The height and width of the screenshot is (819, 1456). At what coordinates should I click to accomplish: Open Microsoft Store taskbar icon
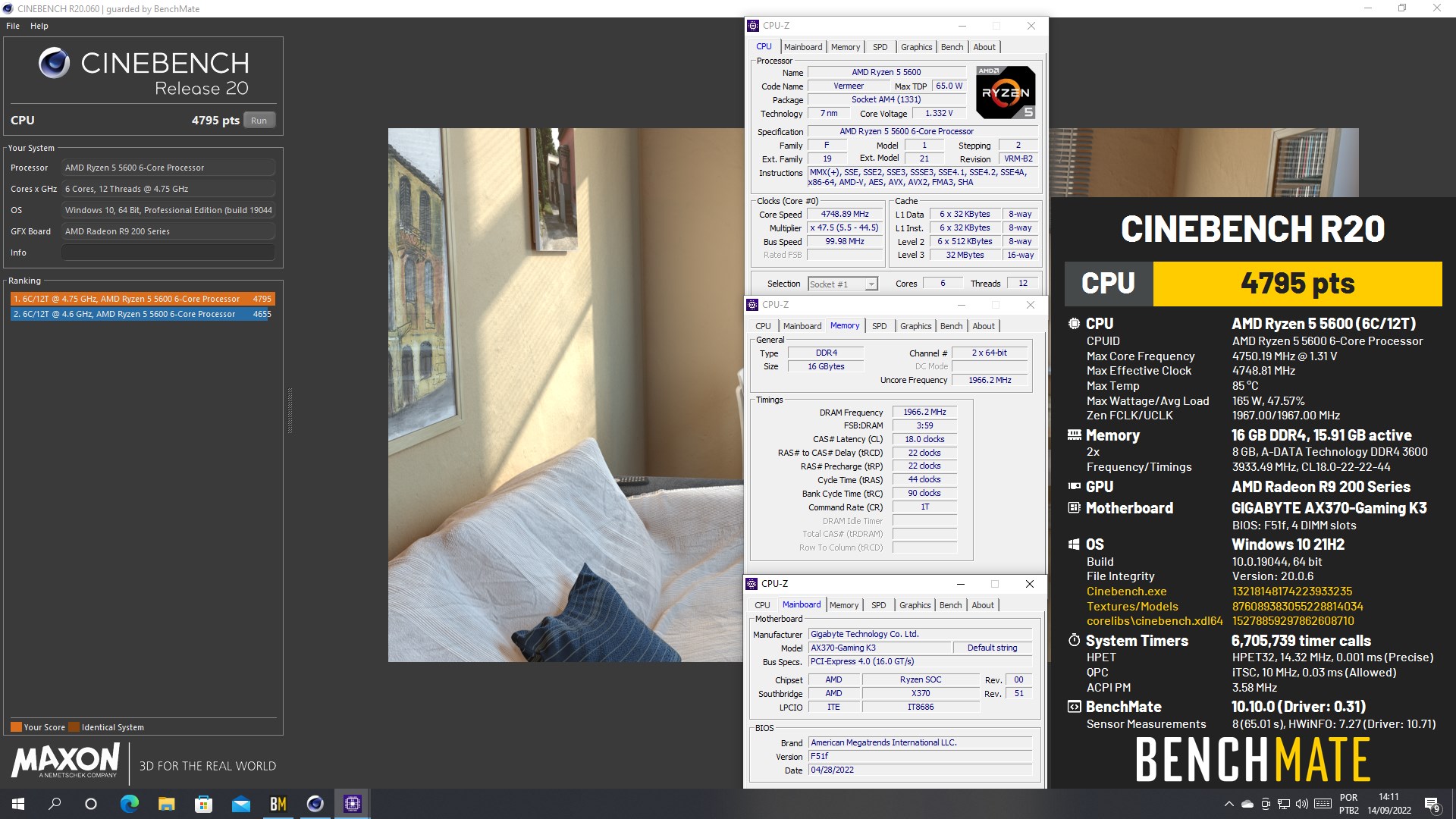pyautogui.click(x=204, y=804)
